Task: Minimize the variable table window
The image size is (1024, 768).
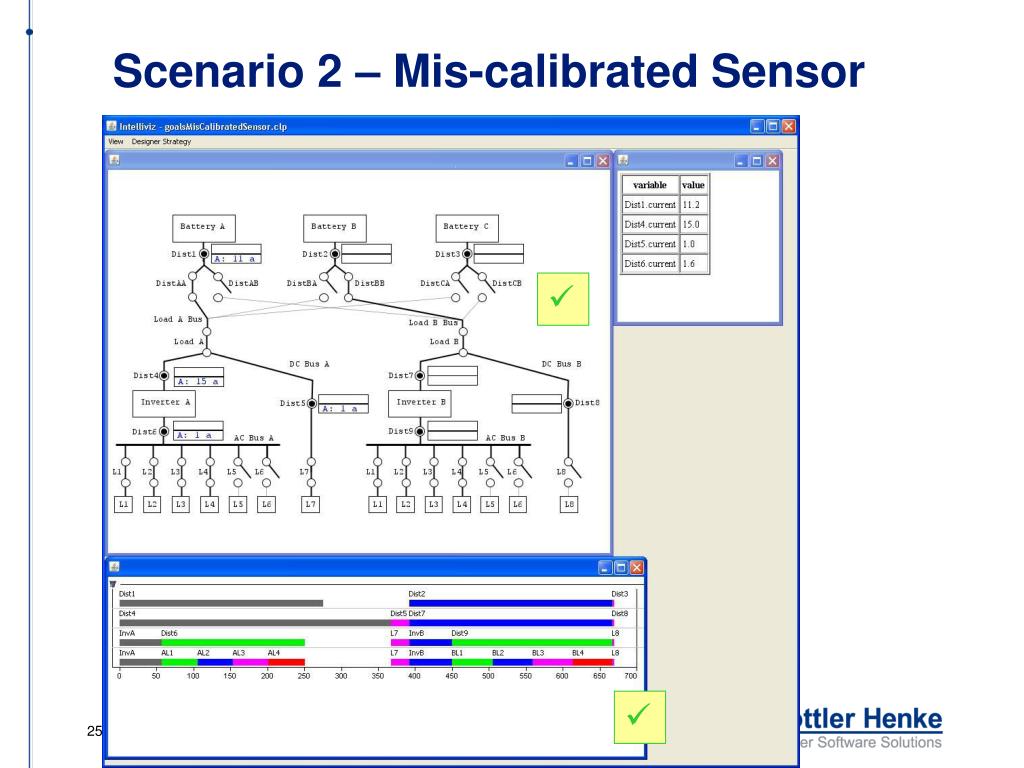Action: point(741,161)
